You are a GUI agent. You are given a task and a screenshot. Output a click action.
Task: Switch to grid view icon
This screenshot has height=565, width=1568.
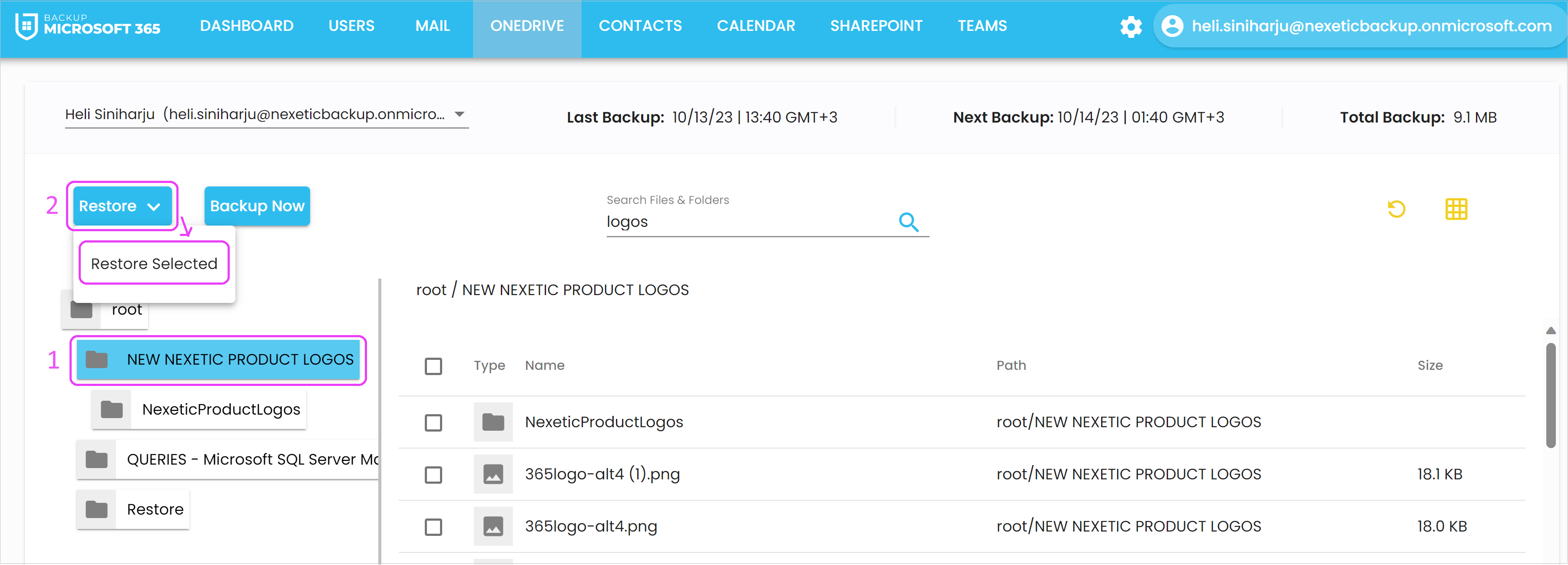pos(1456,209)
